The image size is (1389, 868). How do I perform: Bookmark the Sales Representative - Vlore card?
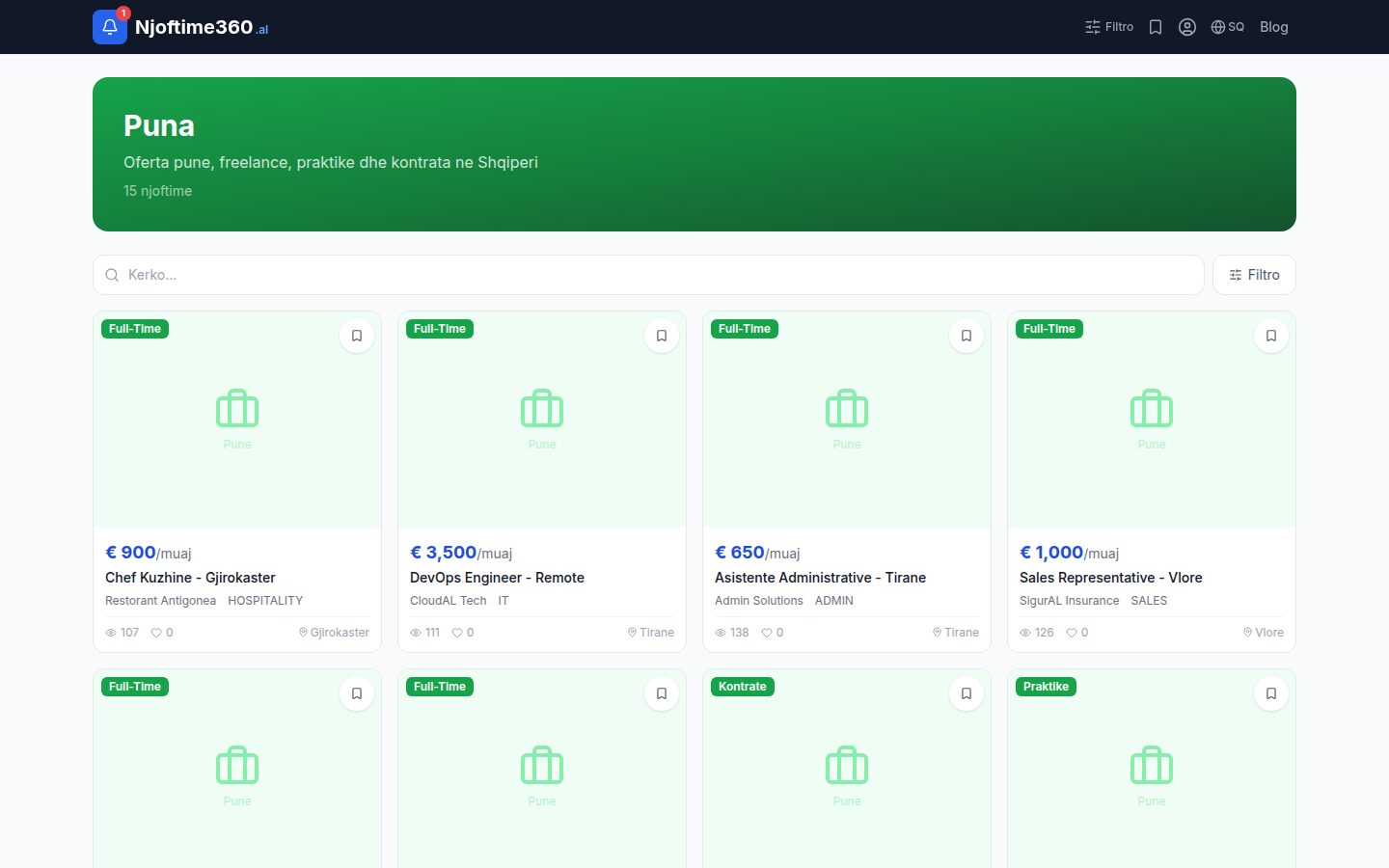[1271, 336]
